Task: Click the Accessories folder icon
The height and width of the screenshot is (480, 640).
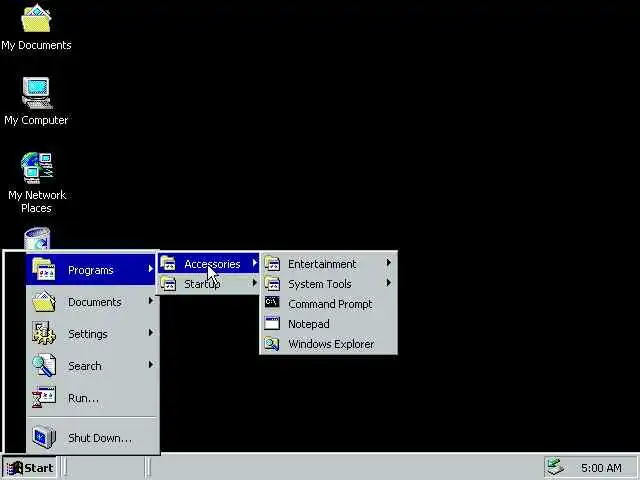Action: tap(168, 264)
